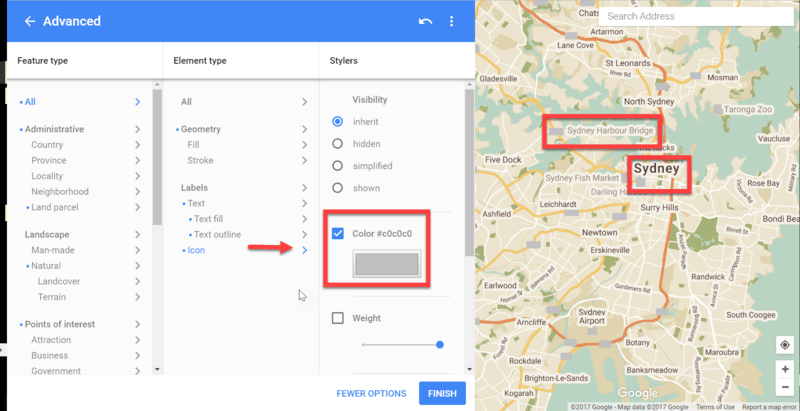Expand the Labels element chevron
800x411 pixels.
pos(305,188)
